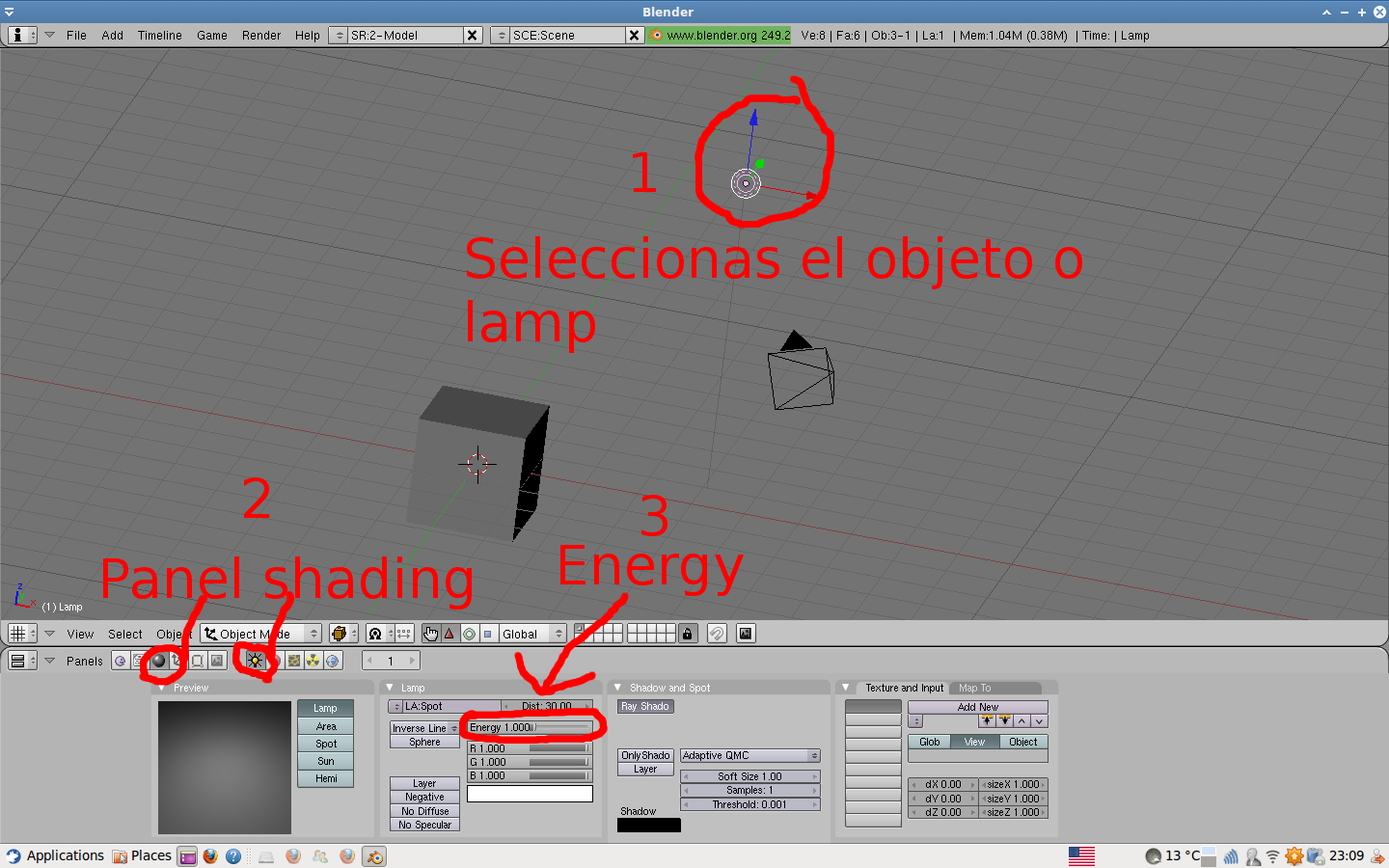Open the info window type icon

click(x=22, y=35)
